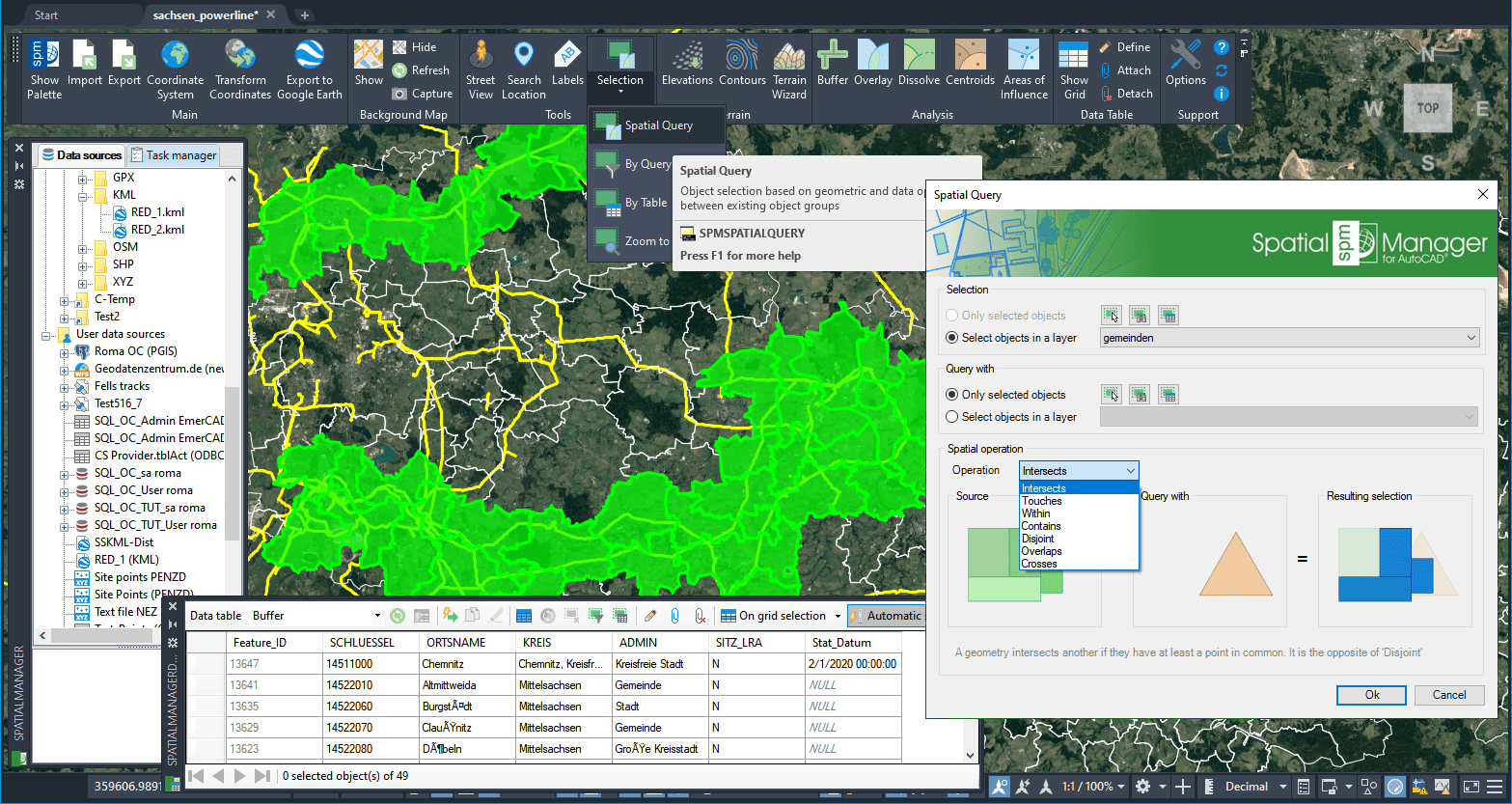Choose Overlaps from operation list

(x=1079, y=551)
